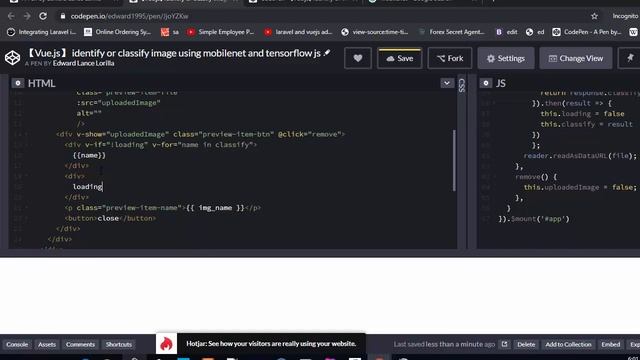
Task: Open author link Edward Lance Lorilla
Action: coord(83,64)
